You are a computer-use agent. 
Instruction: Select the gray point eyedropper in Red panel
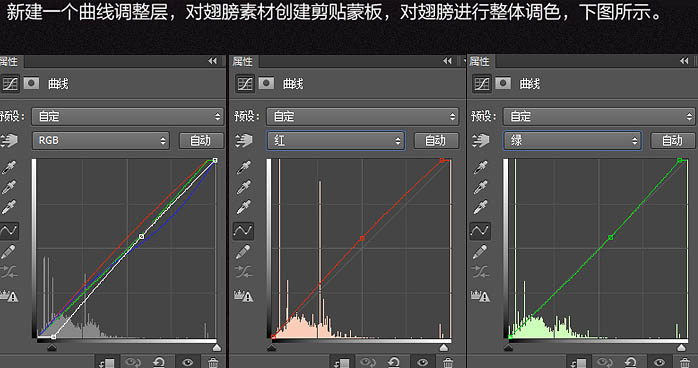pyautogui.click(x=243, y=187)
